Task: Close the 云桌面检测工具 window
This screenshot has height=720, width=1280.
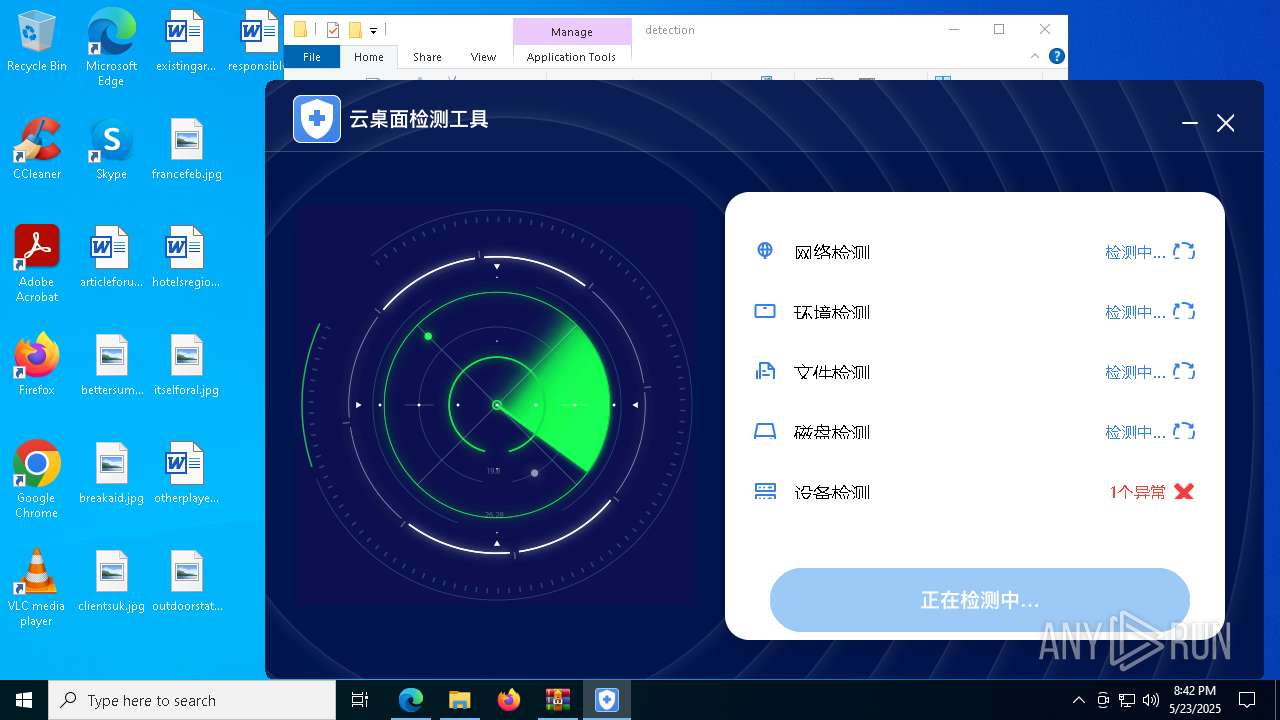Action: click(1225, 123)
